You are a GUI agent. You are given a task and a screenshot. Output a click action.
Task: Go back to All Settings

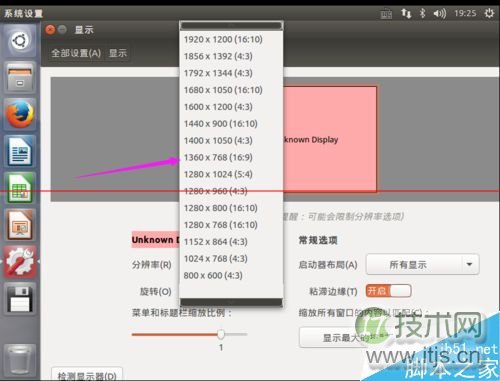pos(76,53)
